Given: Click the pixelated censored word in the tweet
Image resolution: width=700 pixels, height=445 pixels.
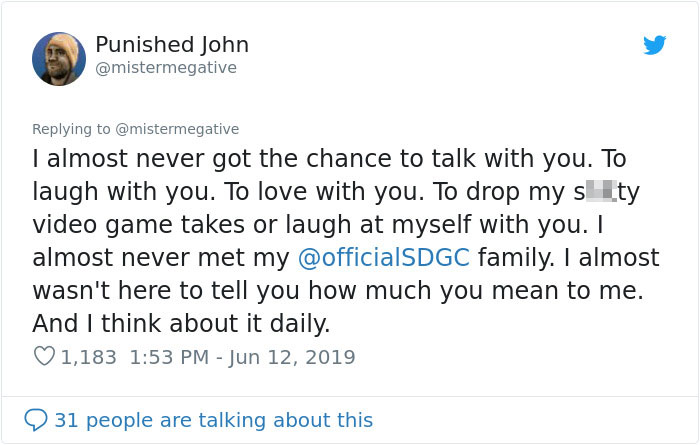Looking at the screenshot, I should coord(594,191).
